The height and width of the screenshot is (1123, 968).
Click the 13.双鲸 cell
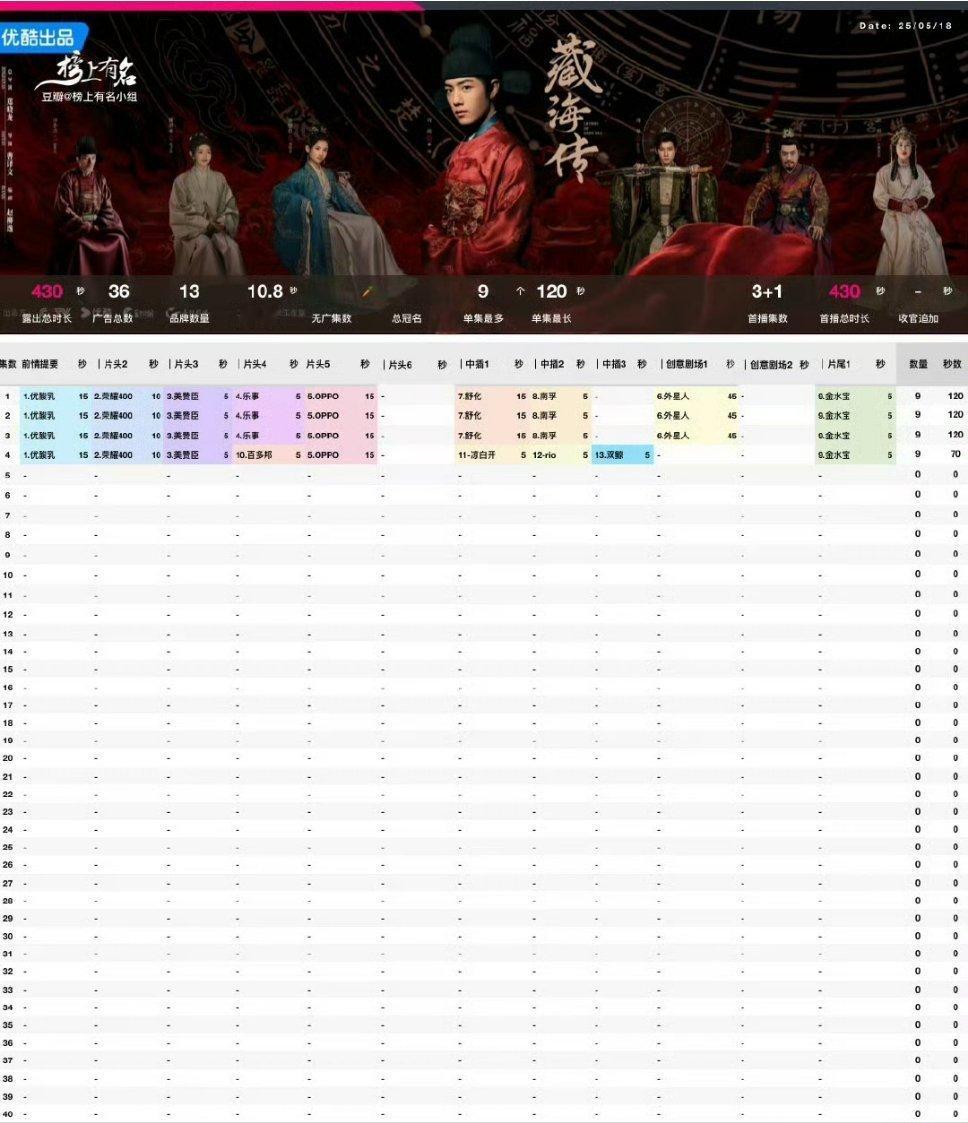click(x=609, y=455)
